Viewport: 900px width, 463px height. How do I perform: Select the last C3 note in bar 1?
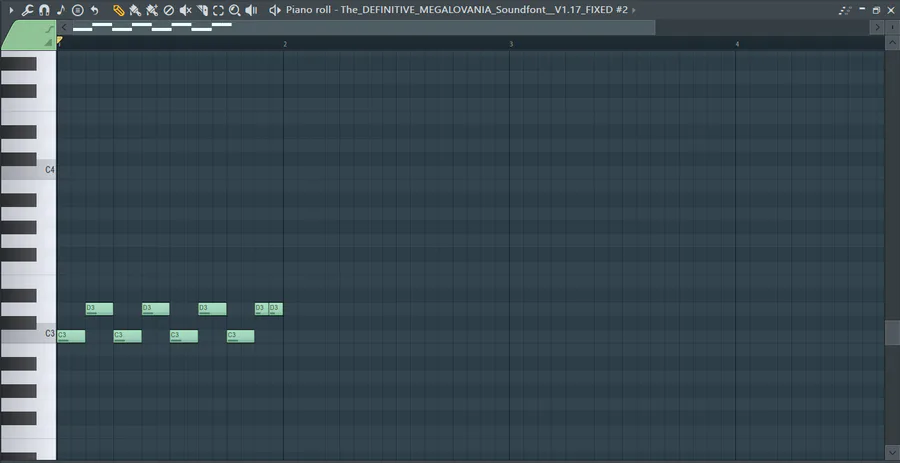tap(240, 336)
